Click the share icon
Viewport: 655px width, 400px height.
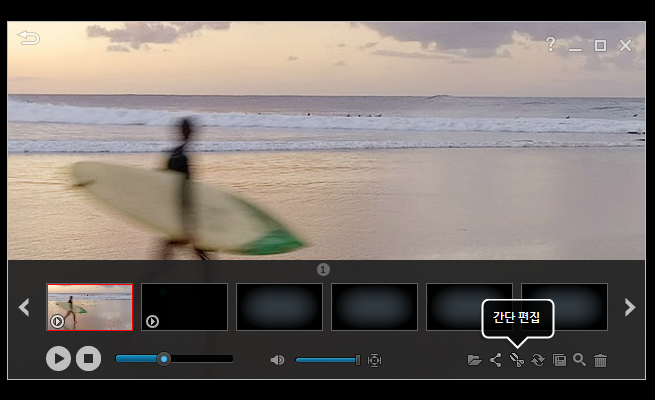pyautogui.click(x=496, y=360)
